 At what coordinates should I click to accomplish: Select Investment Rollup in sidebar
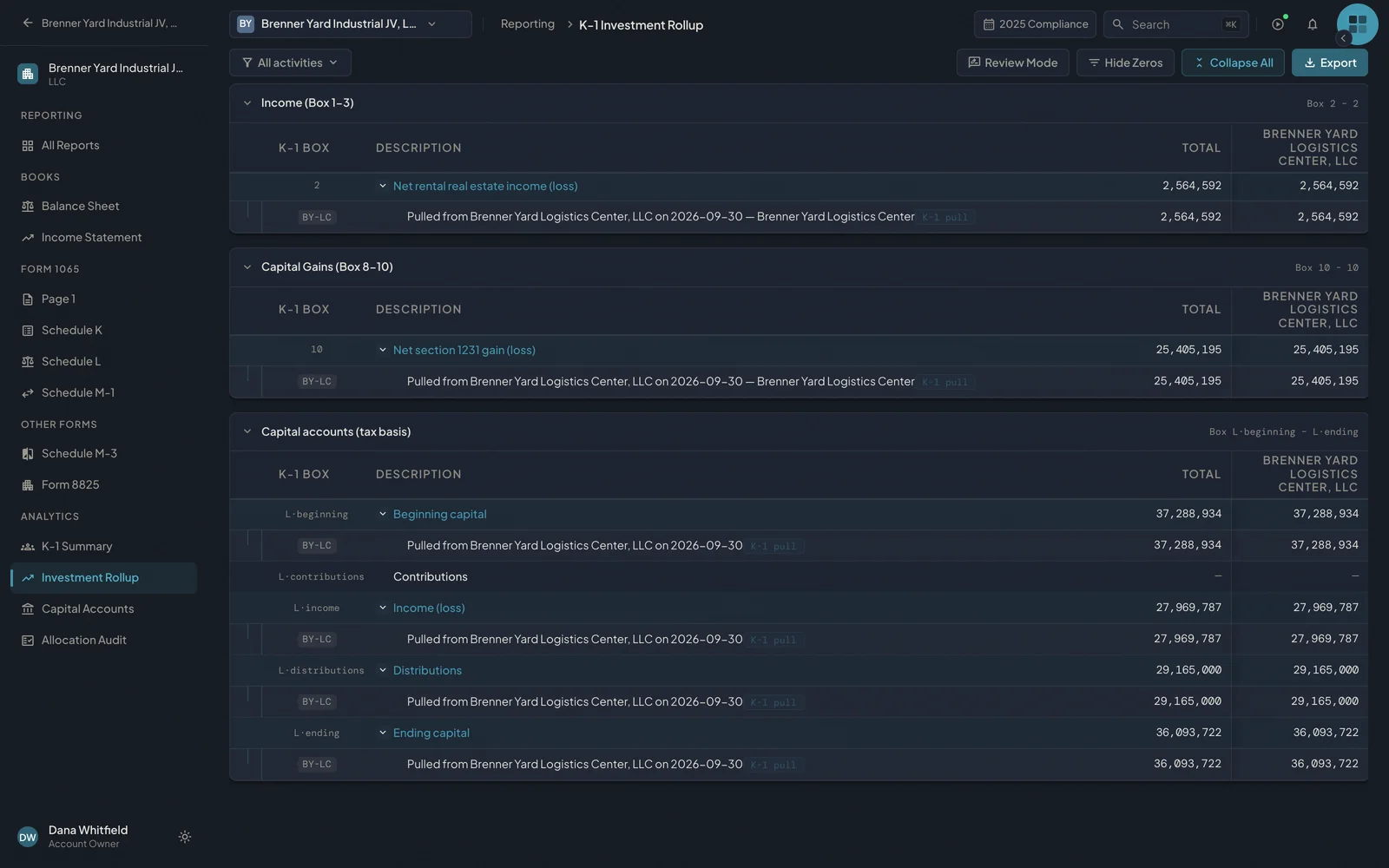click(x=104, y=578)
